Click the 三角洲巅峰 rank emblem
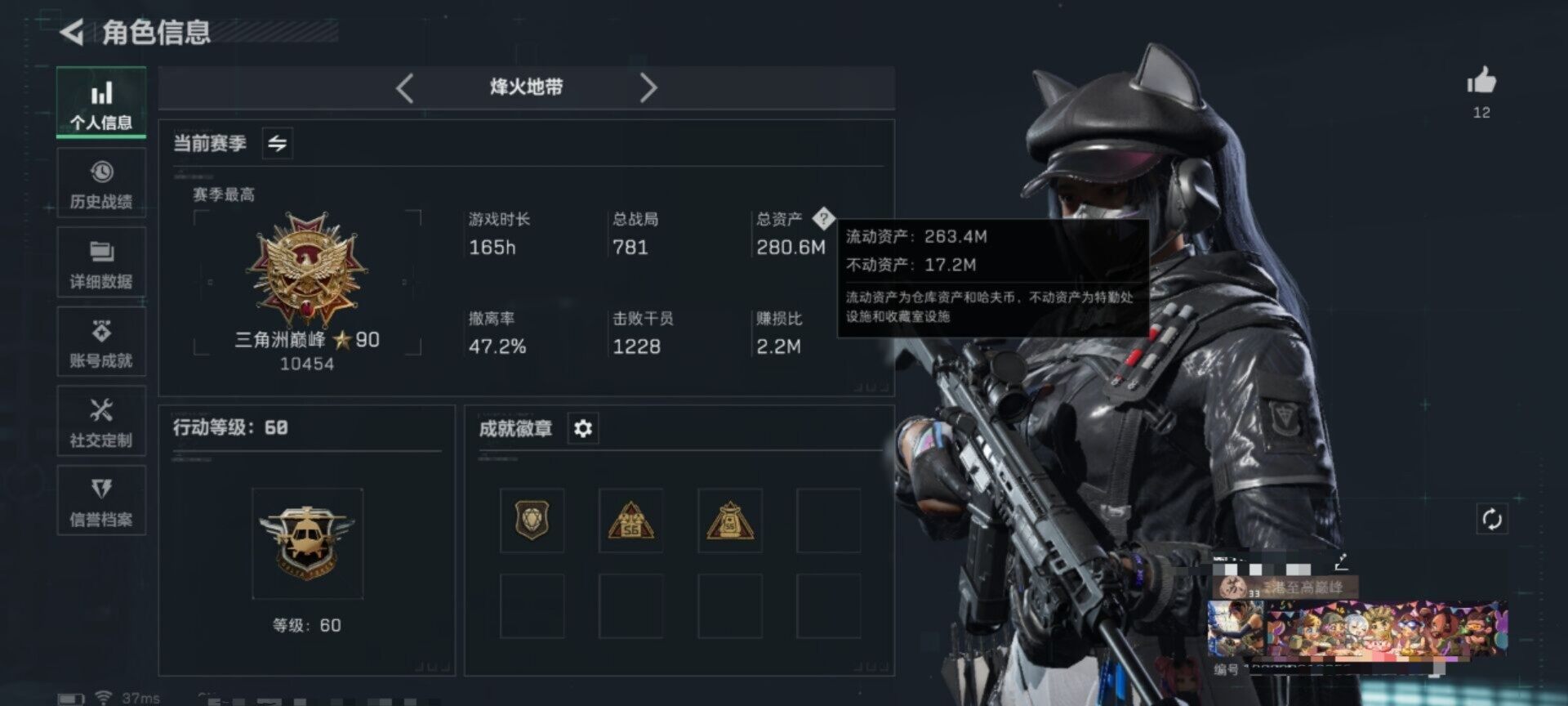Viewport: 1568px width, 706px height. (307, 270)
